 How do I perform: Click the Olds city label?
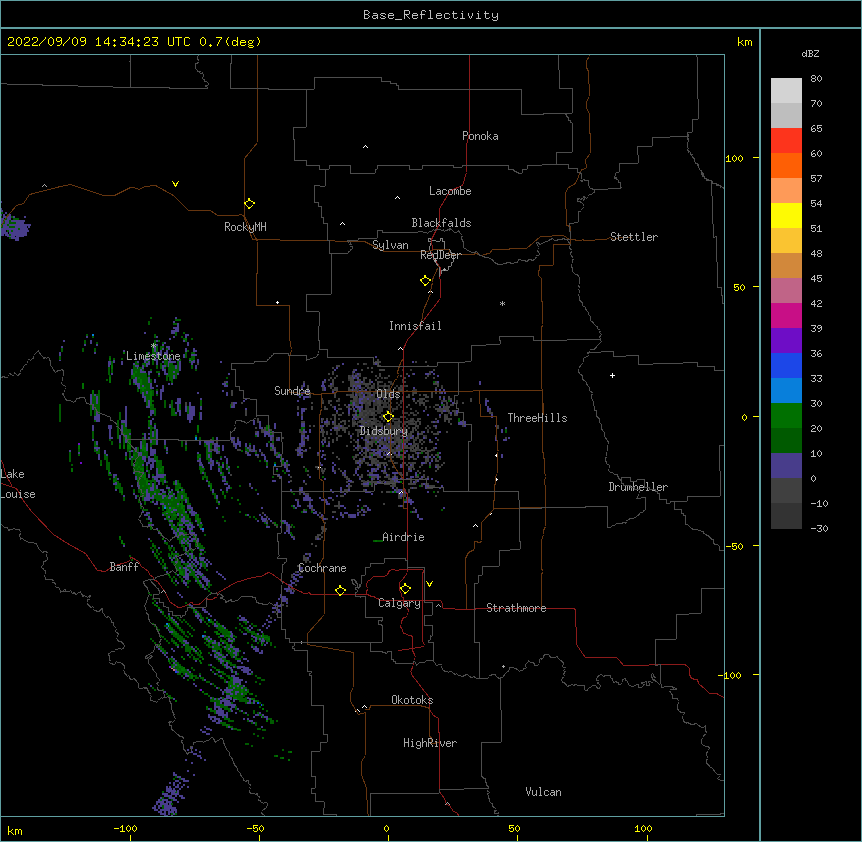tap(388, 394)
